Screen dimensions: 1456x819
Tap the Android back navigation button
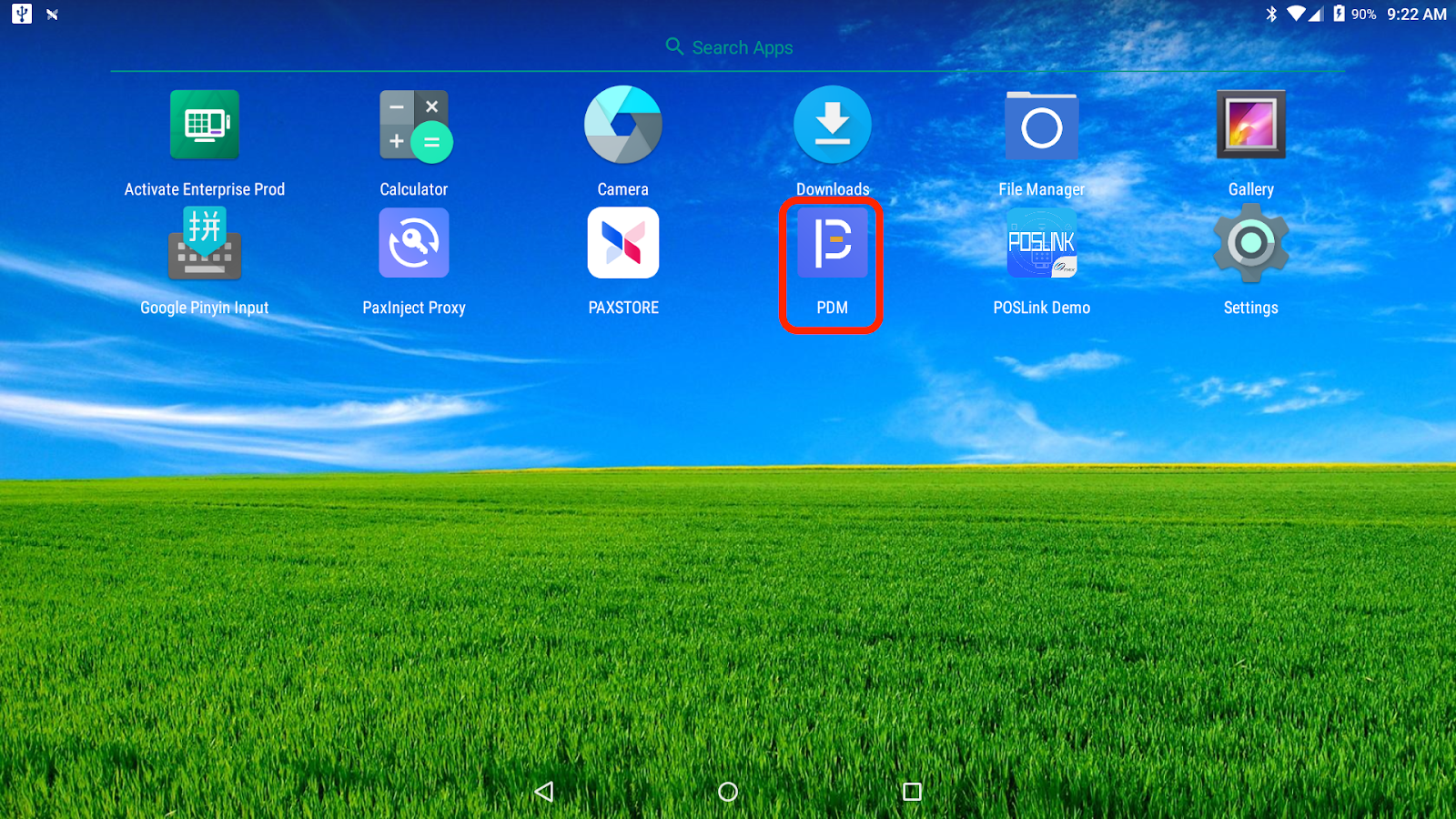click(x=544, y=792)
